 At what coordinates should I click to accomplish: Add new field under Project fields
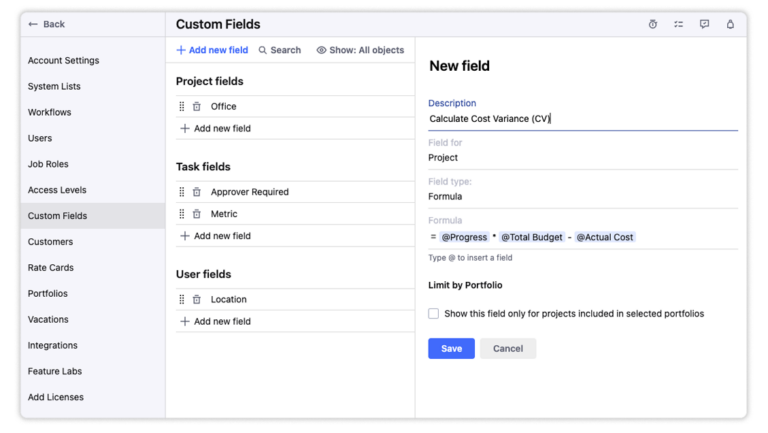pos(216,128)
